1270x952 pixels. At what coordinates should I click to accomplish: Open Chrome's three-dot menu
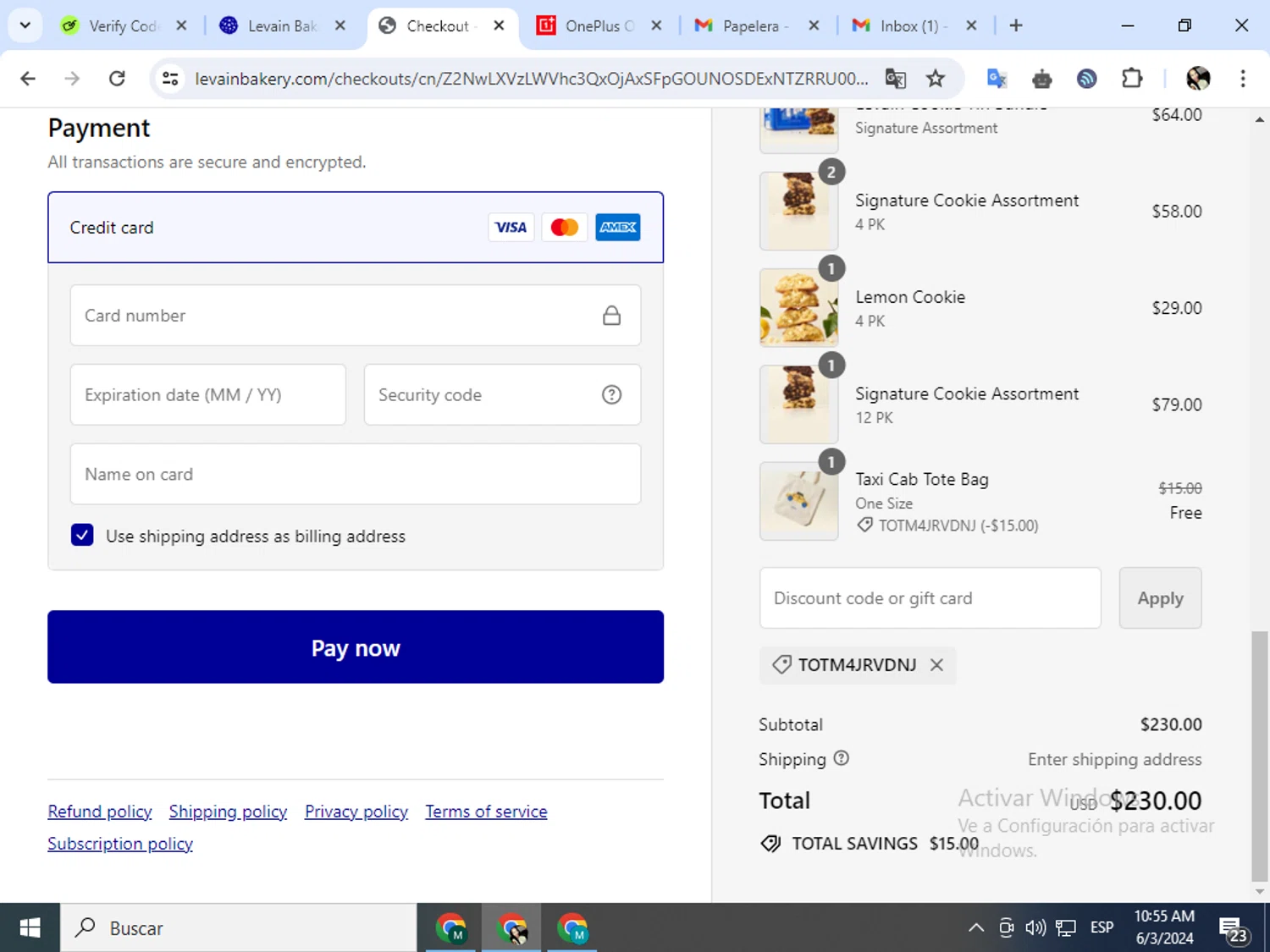tap(1243, 79)
